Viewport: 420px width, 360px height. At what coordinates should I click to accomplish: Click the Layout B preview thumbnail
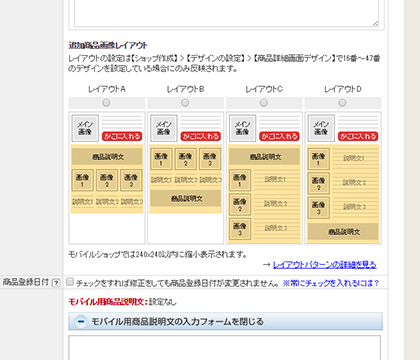click(x=186, y=178)
